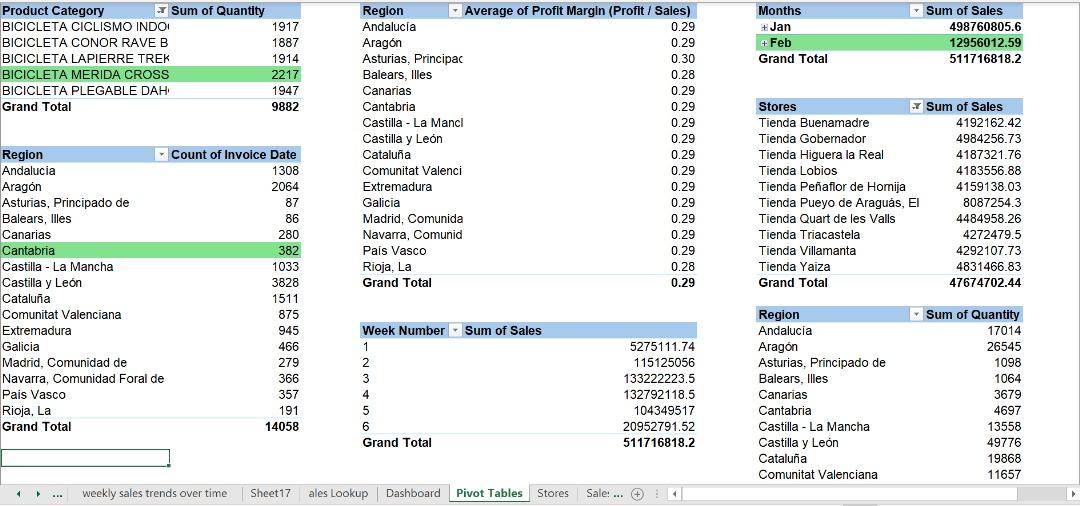Select the Sum of Quantity header beside Product Category
The height and width of the screenshot is (506, 1080).
pyautogui.click(x=235, y=10)
